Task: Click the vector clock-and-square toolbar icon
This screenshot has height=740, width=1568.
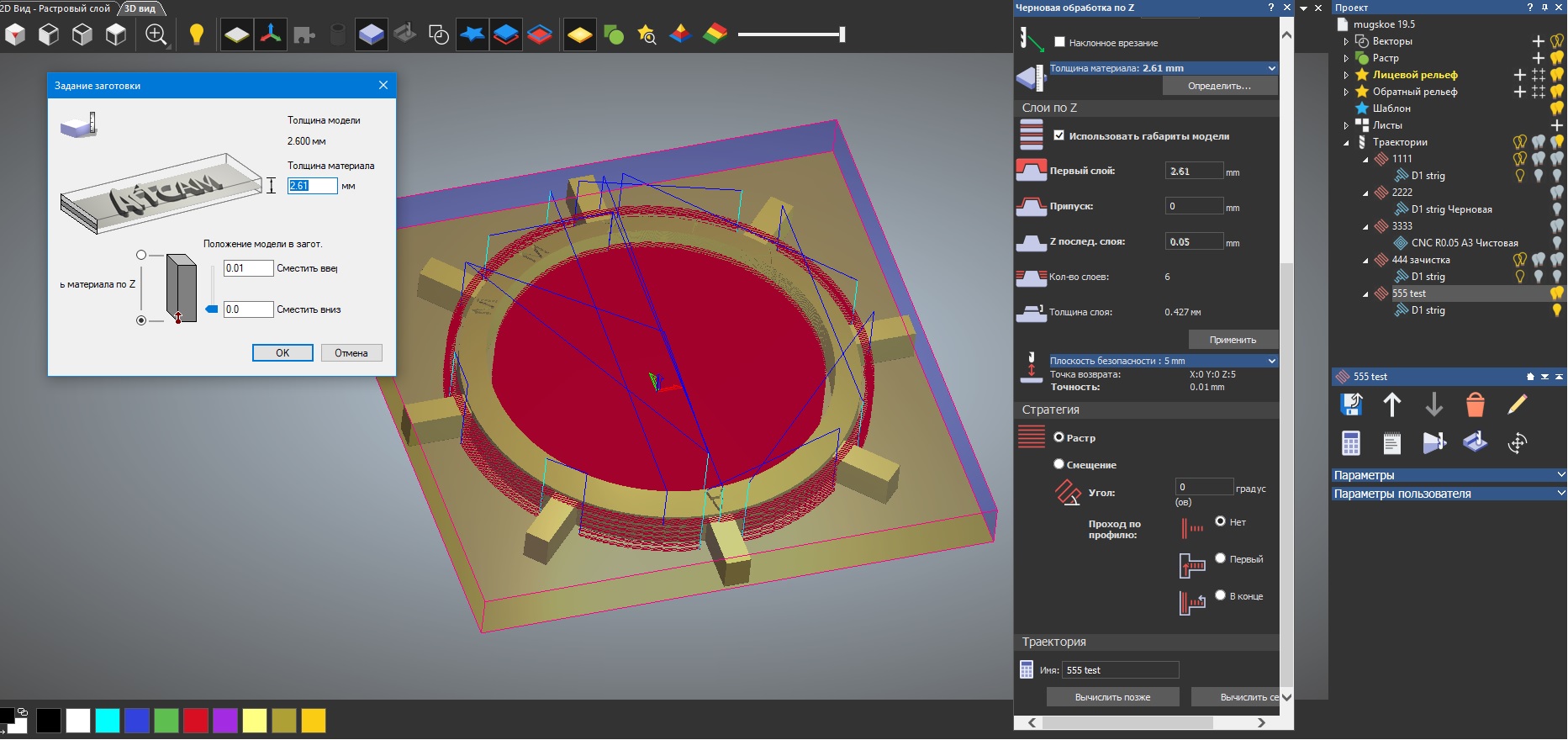Action: tap(438, 34)
